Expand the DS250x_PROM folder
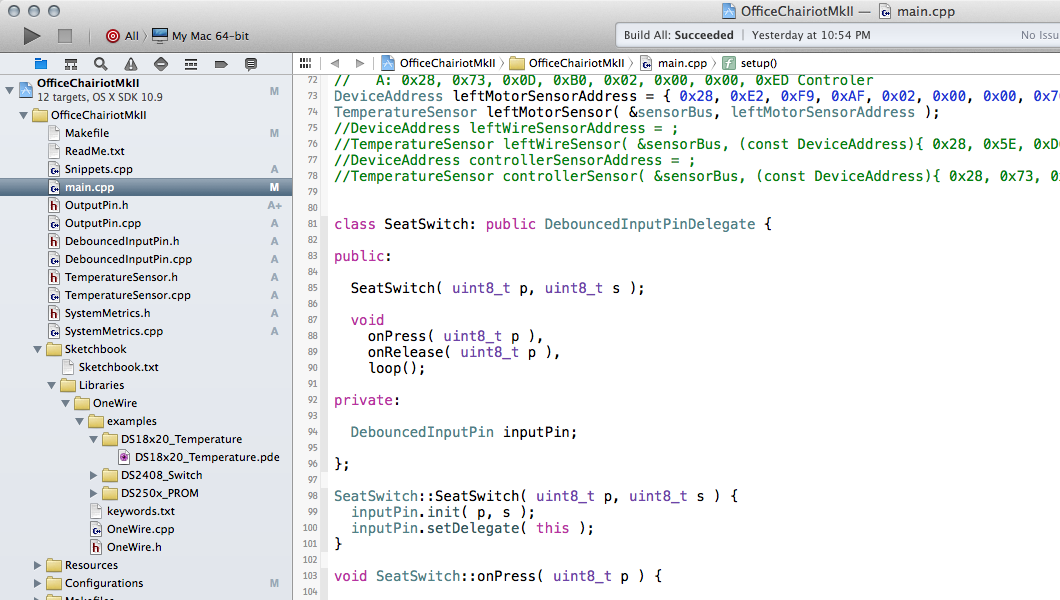Viewport: 1060px width, 600px height. 94,493
